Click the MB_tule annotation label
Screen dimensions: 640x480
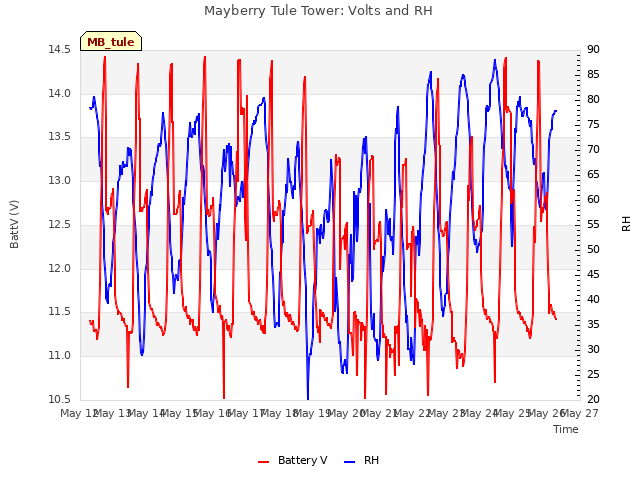point(111,41)
